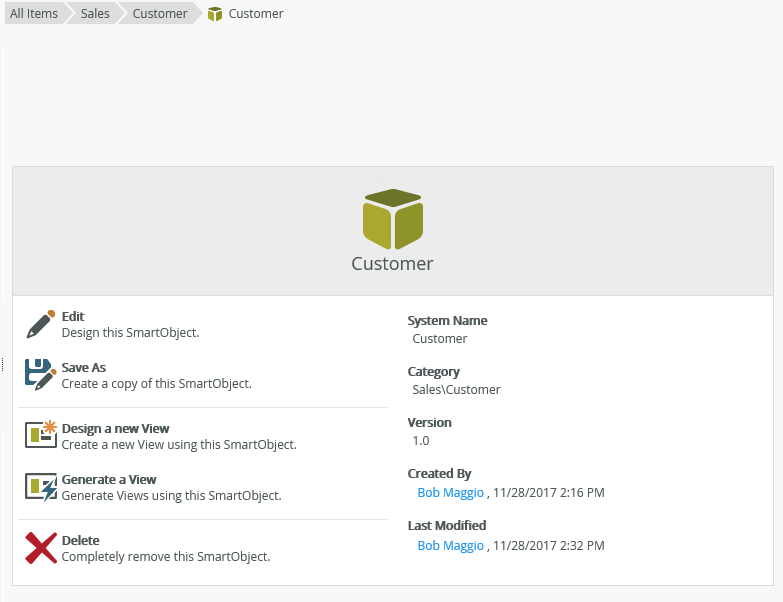The image size is (783, 602).
Task: Click the small cube icon in breadcrumb
Action: 215,14
